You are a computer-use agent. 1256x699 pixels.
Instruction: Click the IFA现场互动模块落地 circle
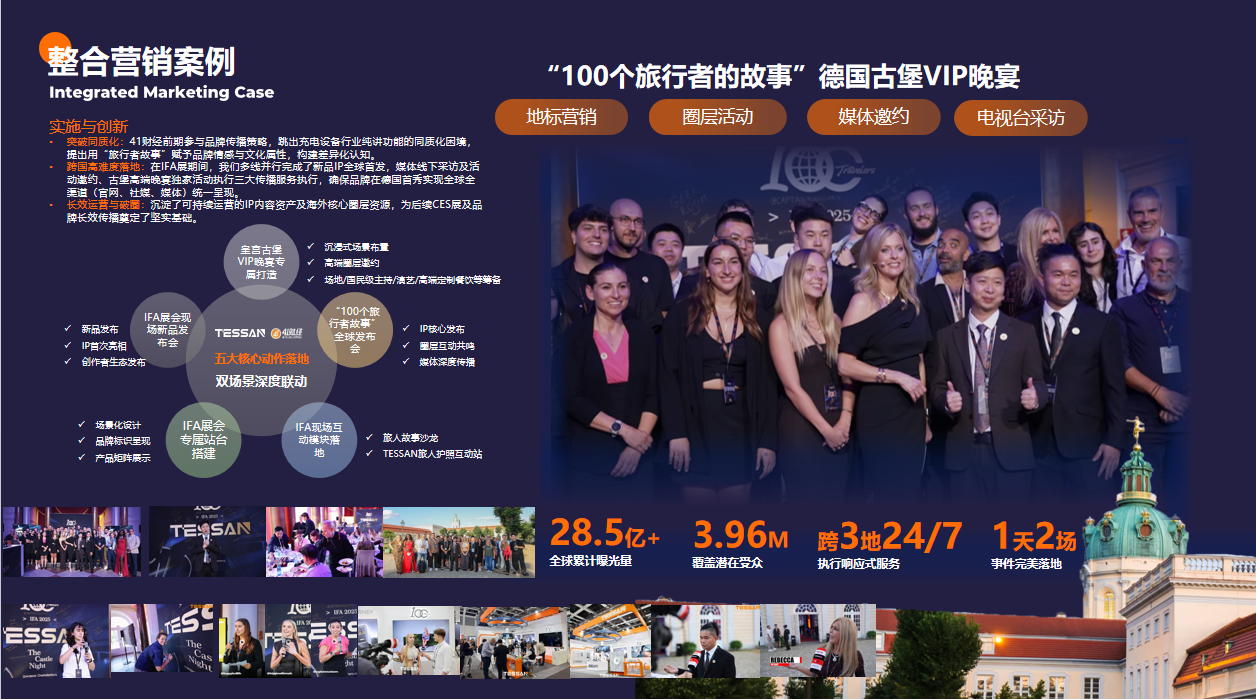[x=319, y=439]
